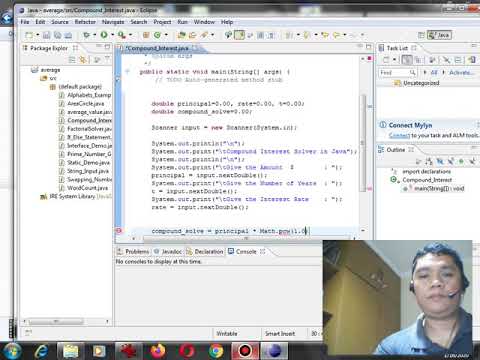
Task: Click the Open Perspective icon
Action: [x=421, y=35]
